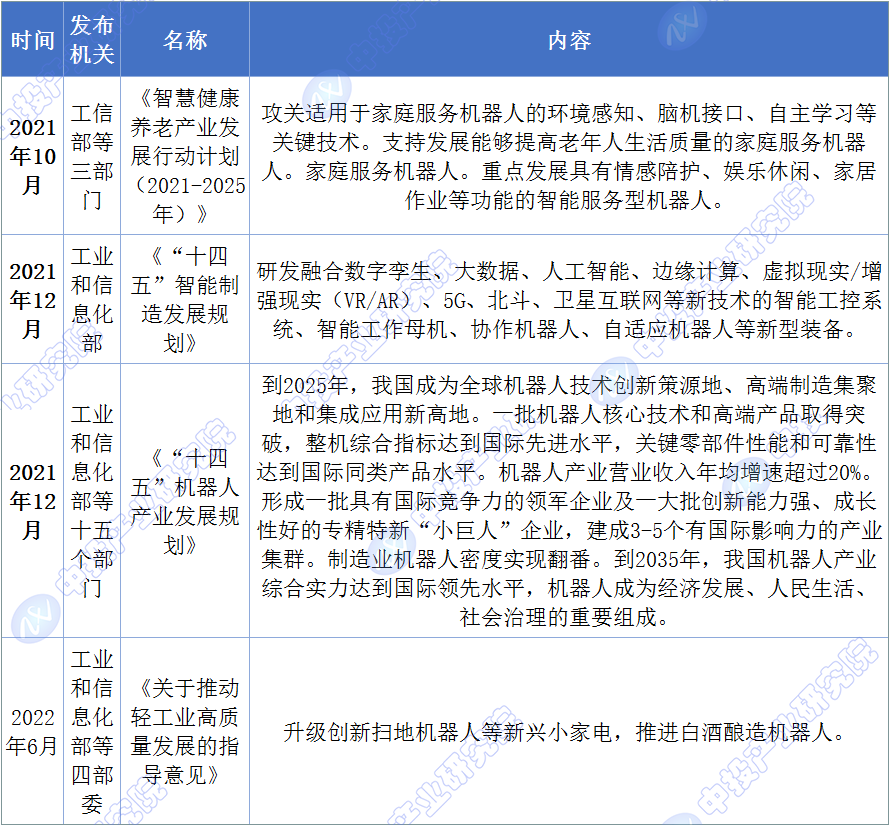Image resolution: width=890 pixels, height=825 pixels.
Task: Click the 2021年10月 date cell
Action: pyautogui.click(x=32, y=156)
